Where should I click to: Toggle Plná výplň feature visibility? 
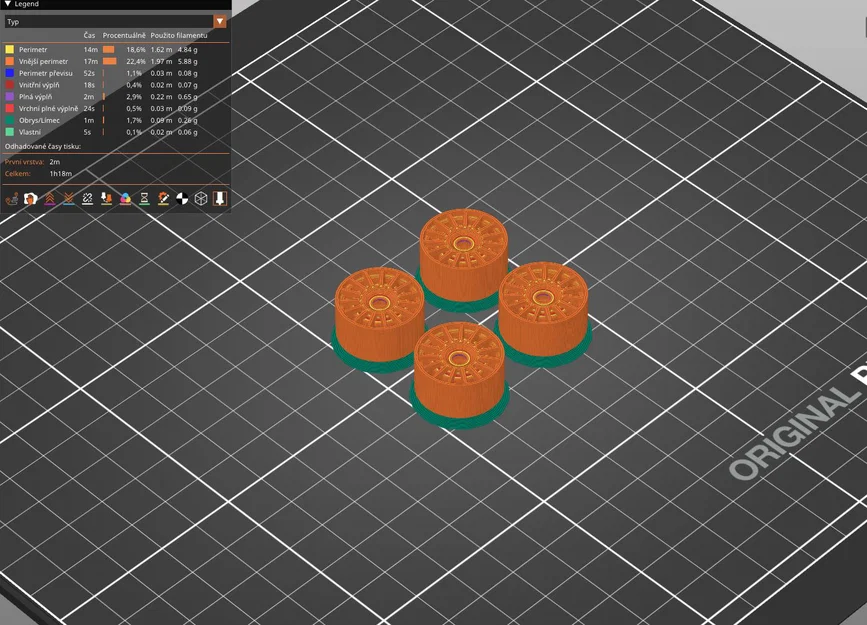35,97
